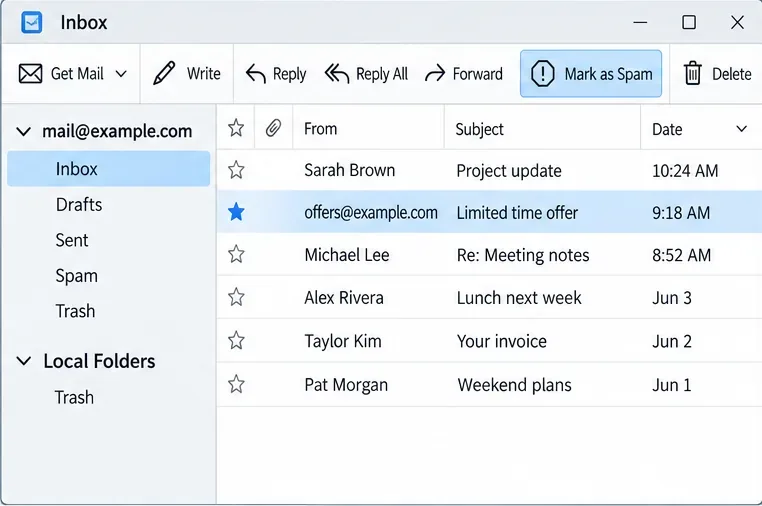Open the Sent folder
Viewport: 762px width, 506px height.
72,240
